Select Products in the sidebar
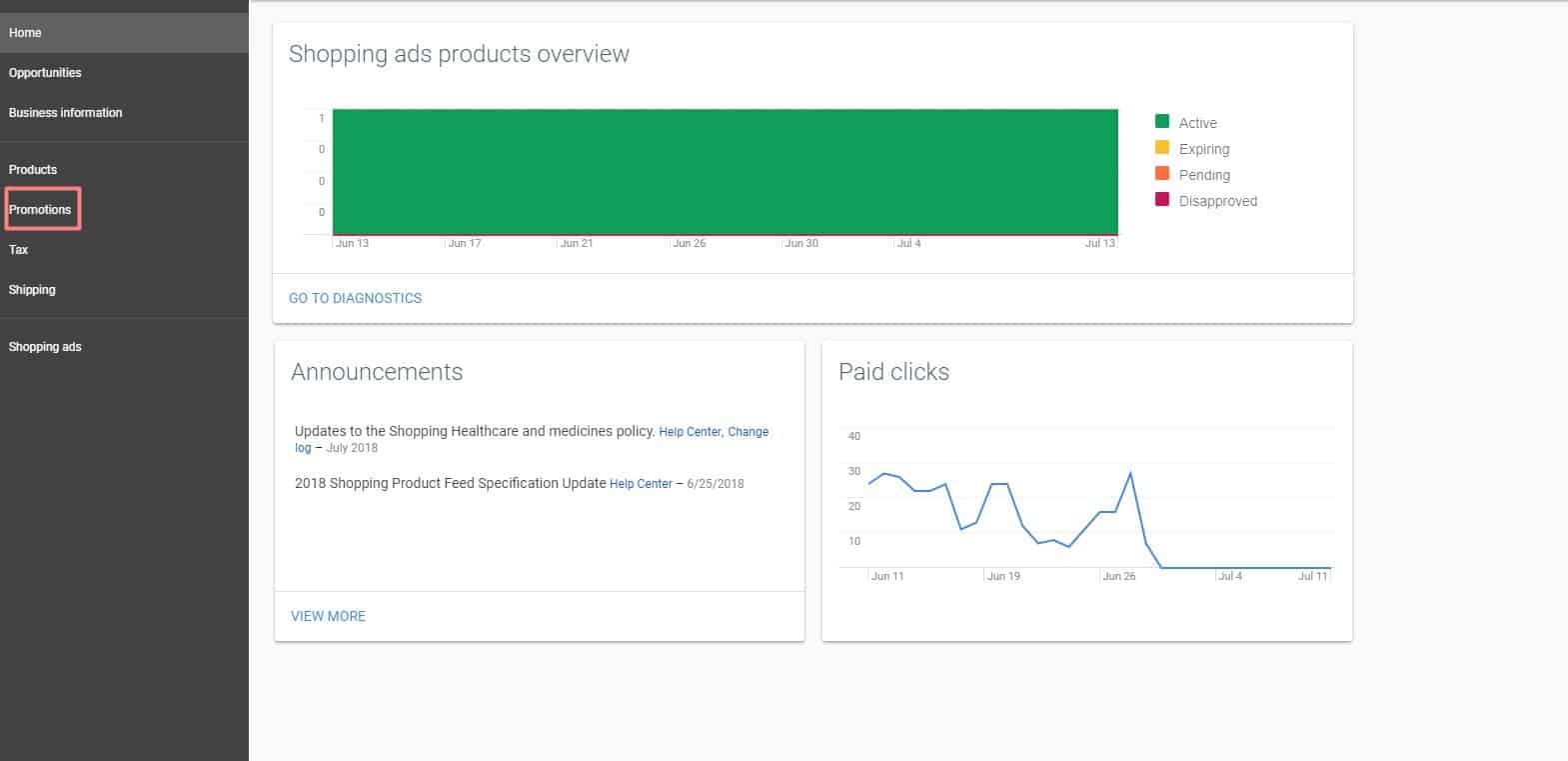Screen dimensions: 1568x761 (124, 170)
